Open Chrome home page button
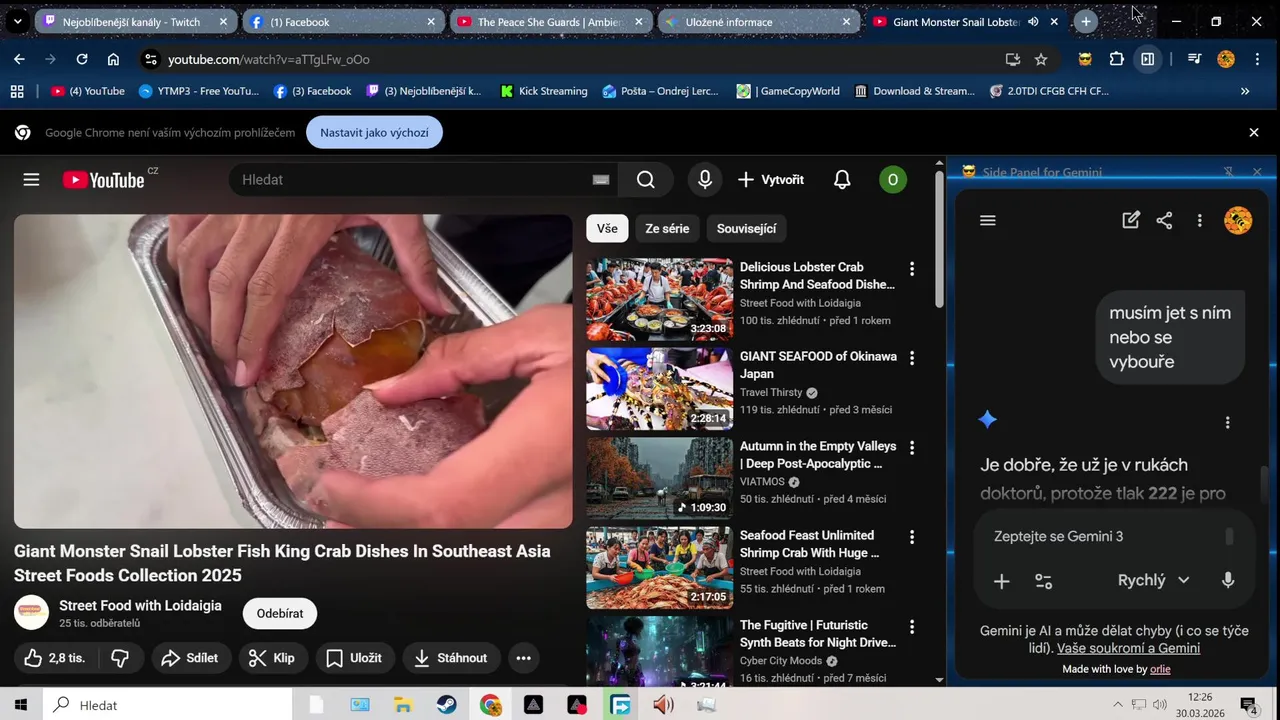This screenshot has height=720, width=1280. (x=113, y=59)
